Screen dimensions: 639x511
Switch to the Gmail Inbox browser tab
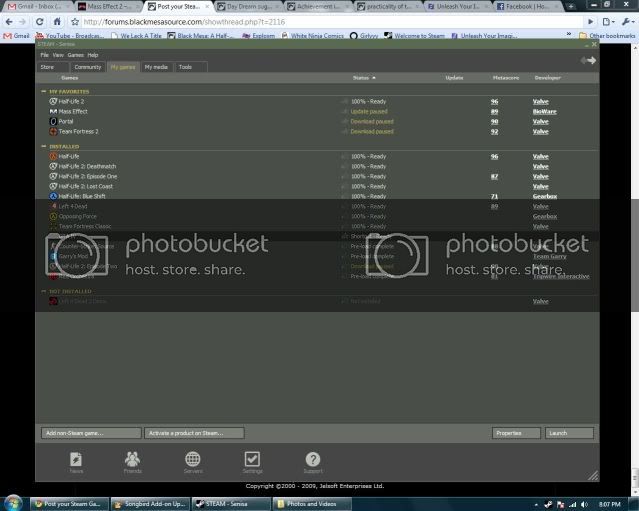(39, 7)
